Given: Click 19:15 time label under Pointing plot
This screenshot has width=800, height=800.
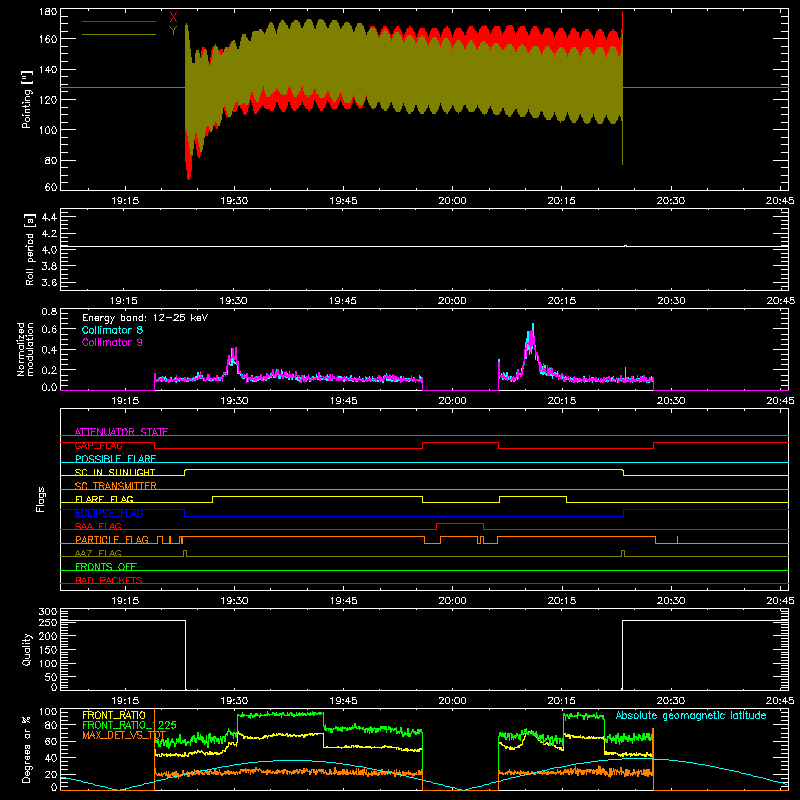Looking at the screenshot, I should pos(125,201).
